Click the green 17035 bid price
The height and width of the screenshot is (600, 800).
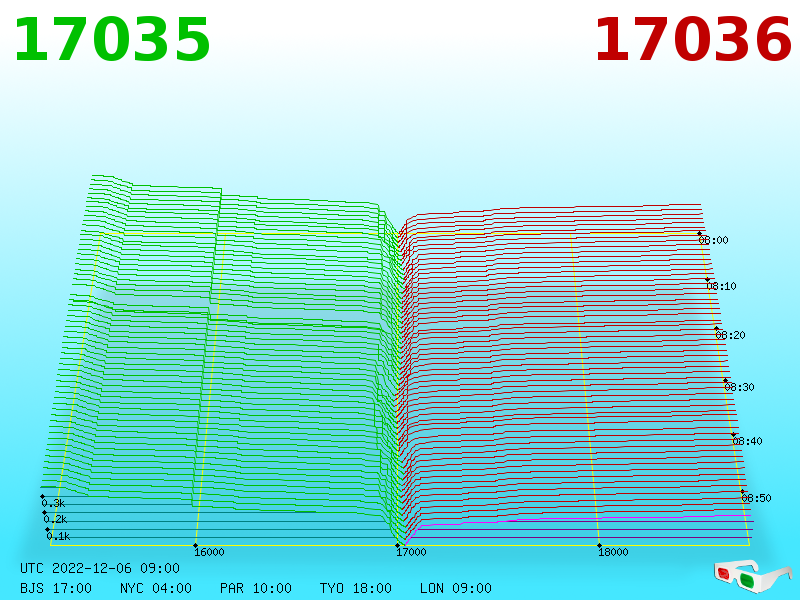click(112, 40)
